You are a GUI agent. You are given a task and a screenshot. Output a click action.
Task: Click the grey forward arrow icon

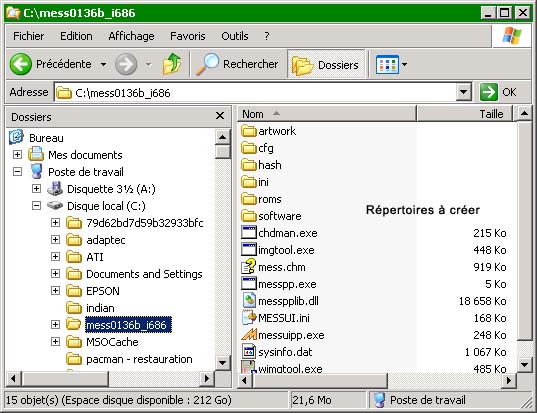126,64
